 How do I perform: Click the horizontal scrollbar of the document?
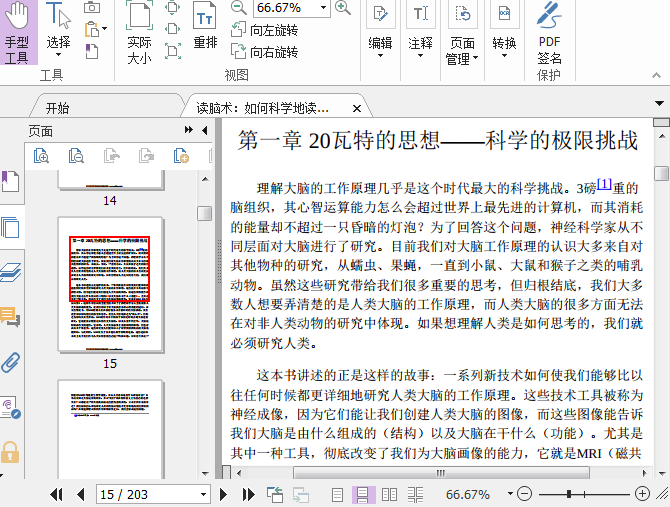441,473
